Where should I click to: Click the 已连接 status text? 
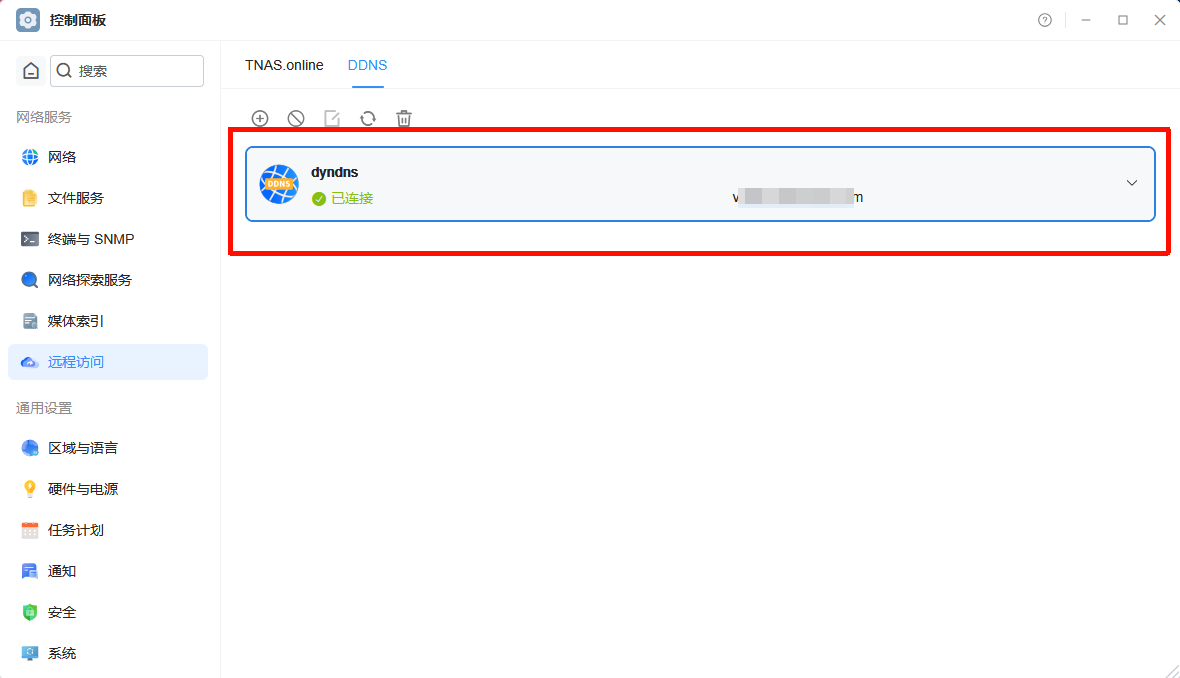[x=352, y=199]
